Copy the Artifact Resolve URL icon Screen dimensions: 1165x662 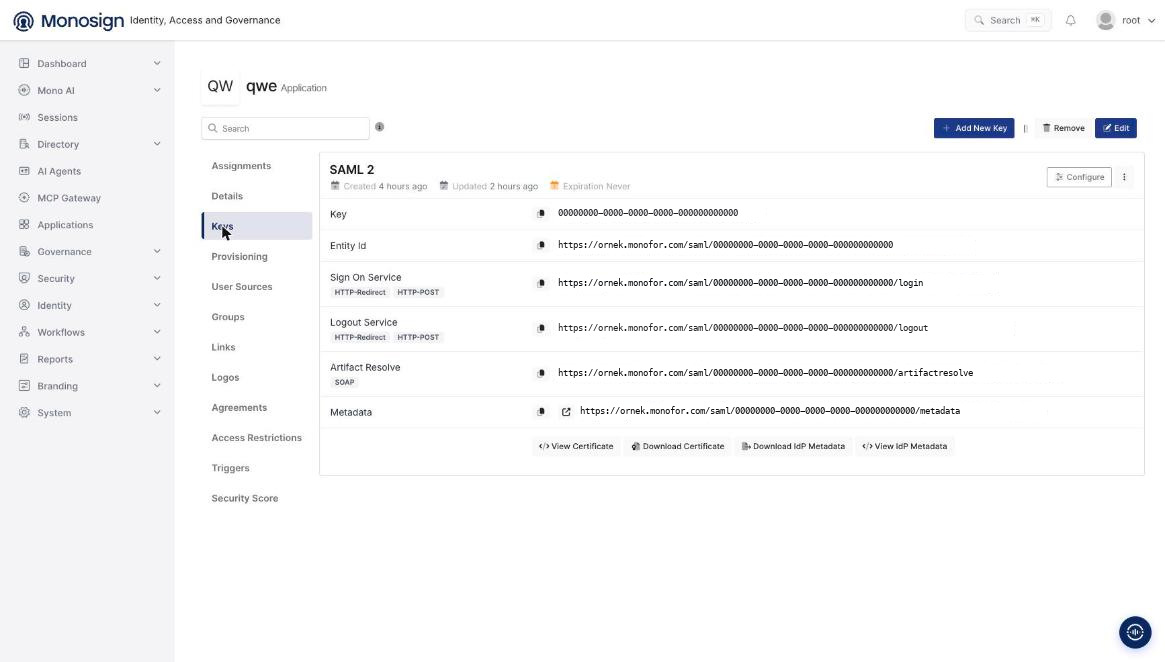[541, 373]
